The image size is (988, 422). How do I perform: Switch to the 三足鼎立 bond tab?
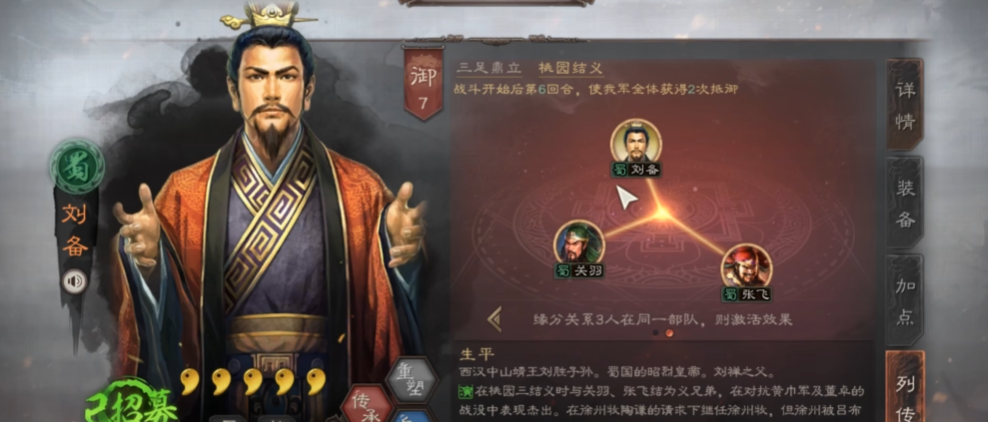coord(489,68)
